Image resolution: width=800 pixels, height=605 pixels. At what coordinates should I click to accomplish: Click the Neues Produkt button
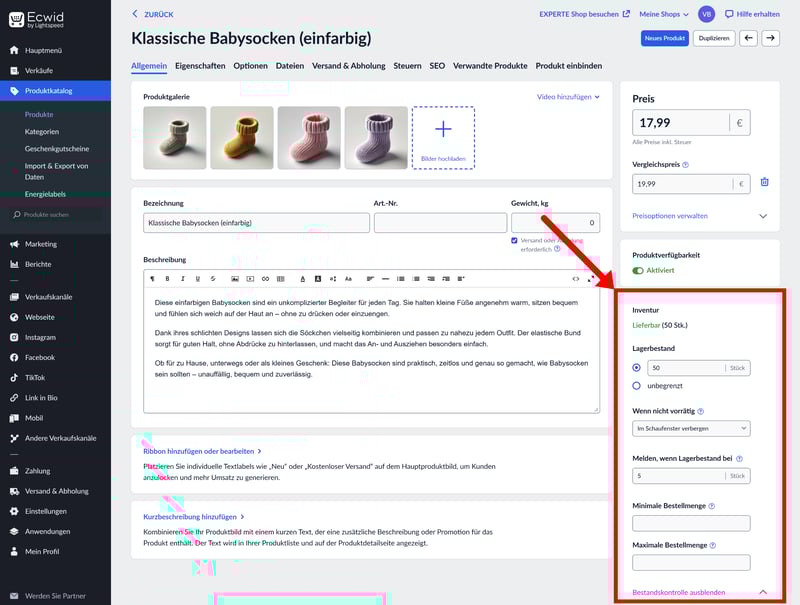[x=664, y=38]
